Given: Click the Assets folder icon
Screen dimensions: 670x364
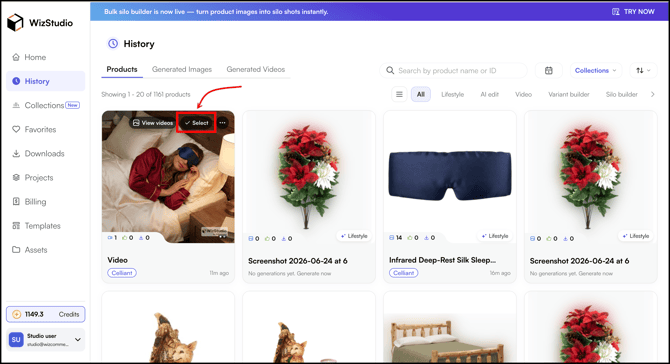Looking at the screenshot, I should pos(16,250).
